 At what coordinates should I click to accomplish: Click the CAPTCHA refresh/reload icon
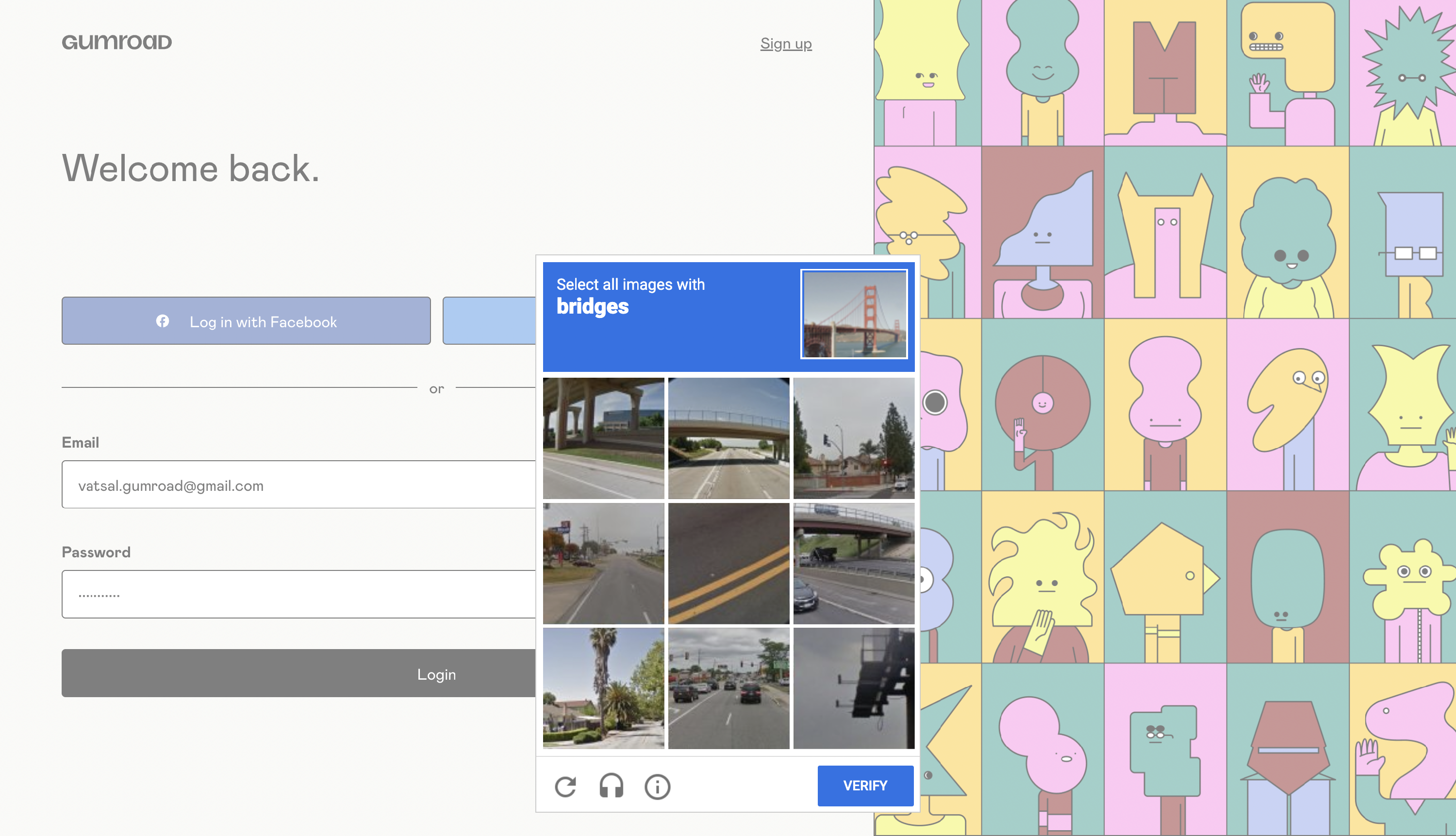click(x=566, y=786)
